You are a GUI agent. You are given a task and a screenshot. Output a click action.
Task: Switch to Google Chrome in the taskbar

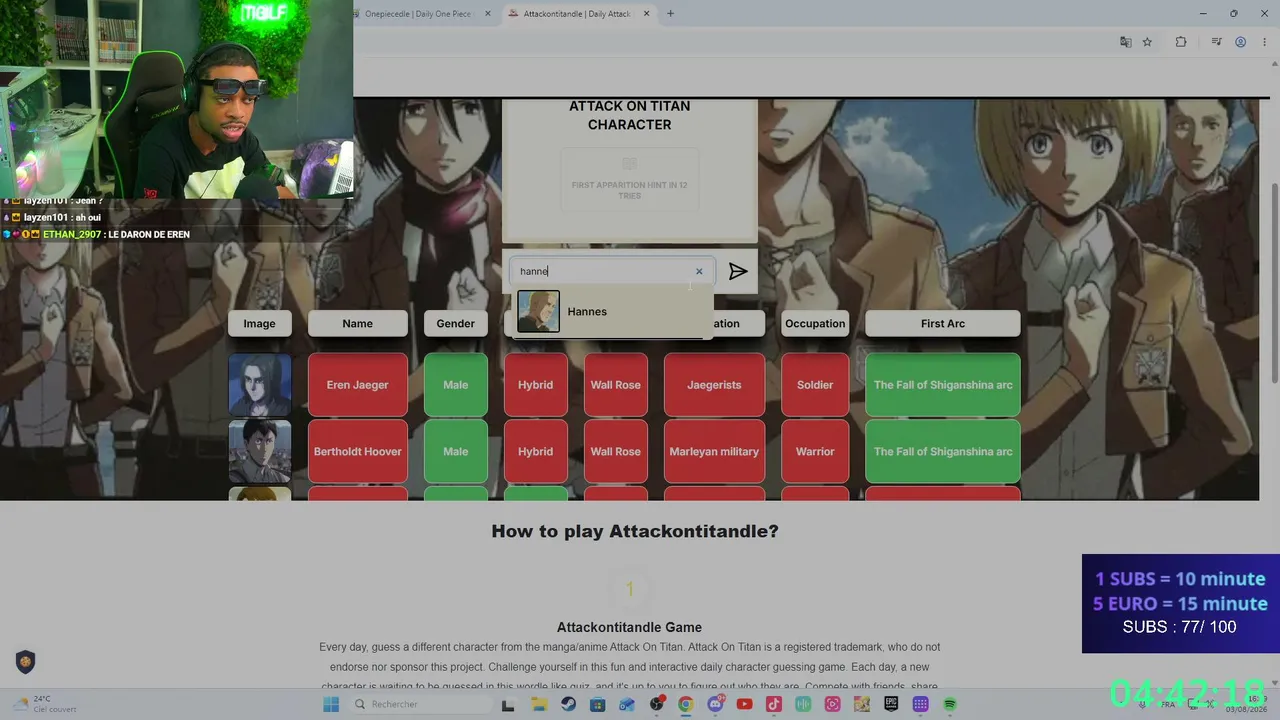[686, 705]
